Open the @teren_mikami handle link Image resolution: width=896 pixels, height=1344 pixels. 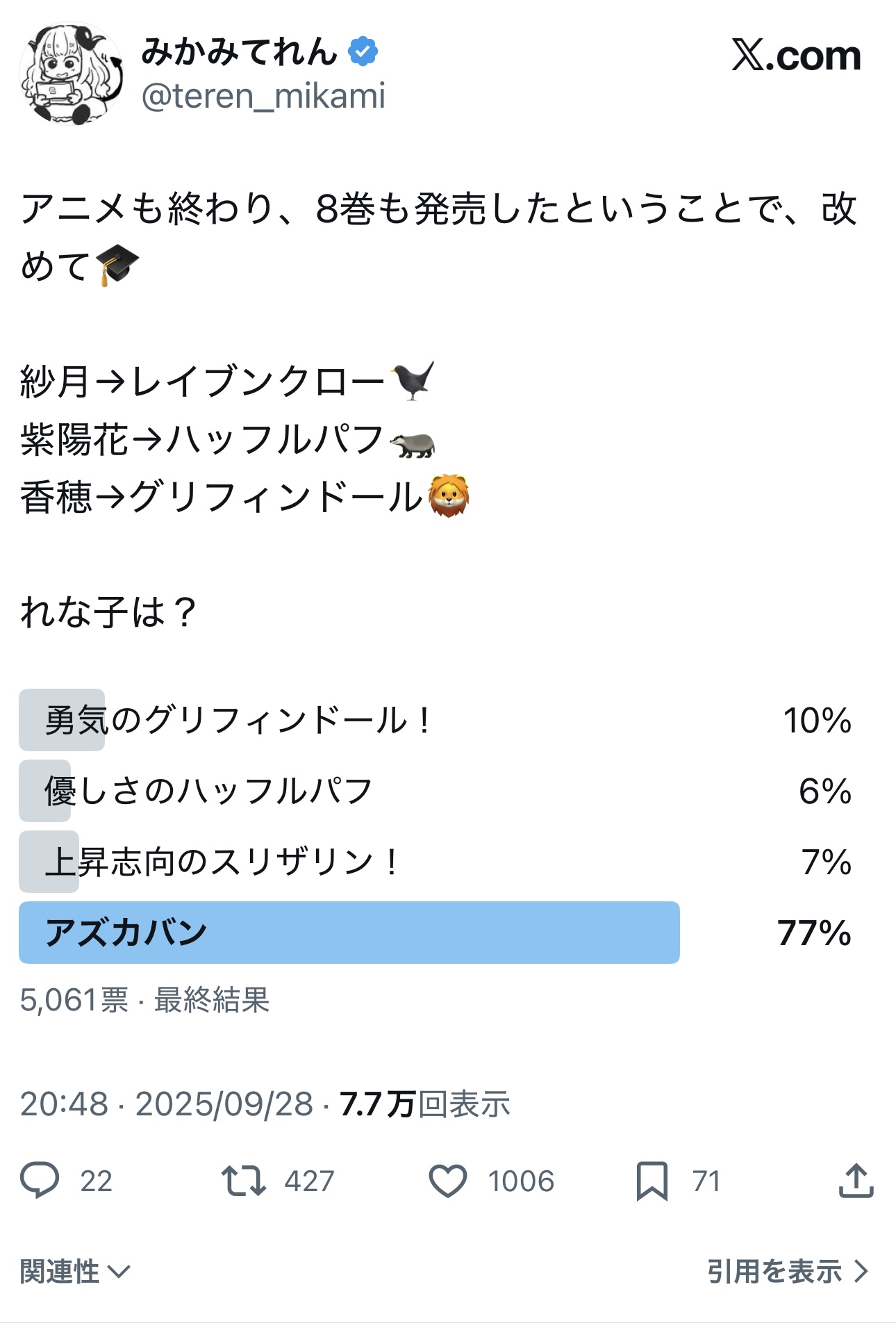[x=263, y=96]
